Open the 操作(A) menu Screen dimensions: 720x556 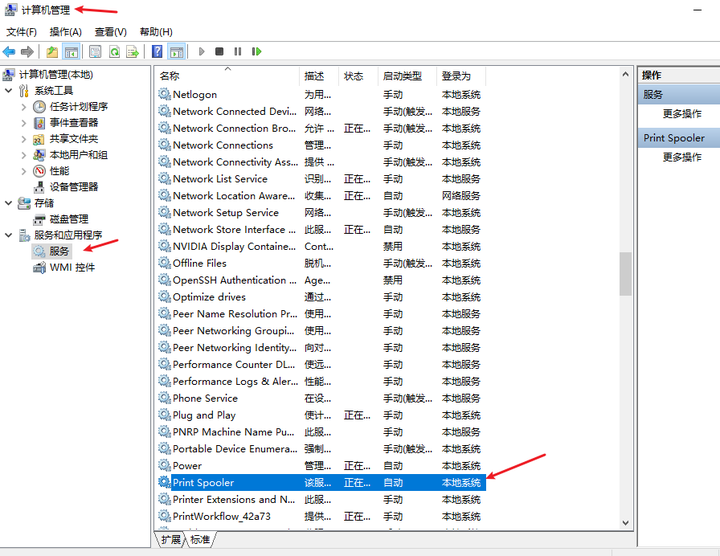(x=65, y=32)
